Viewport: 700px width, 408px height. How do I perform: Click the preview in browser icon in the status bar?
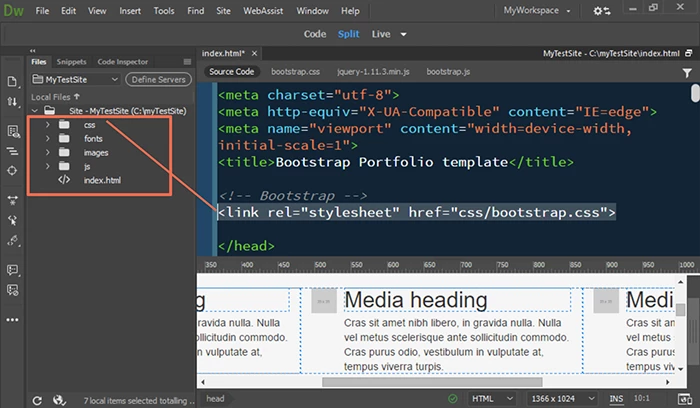click(x=684, y=399)
